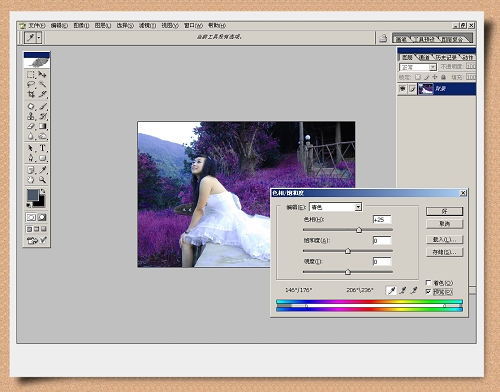Switch to Standard screen mode
The image size is (500, 392).
tap(29, 229)
